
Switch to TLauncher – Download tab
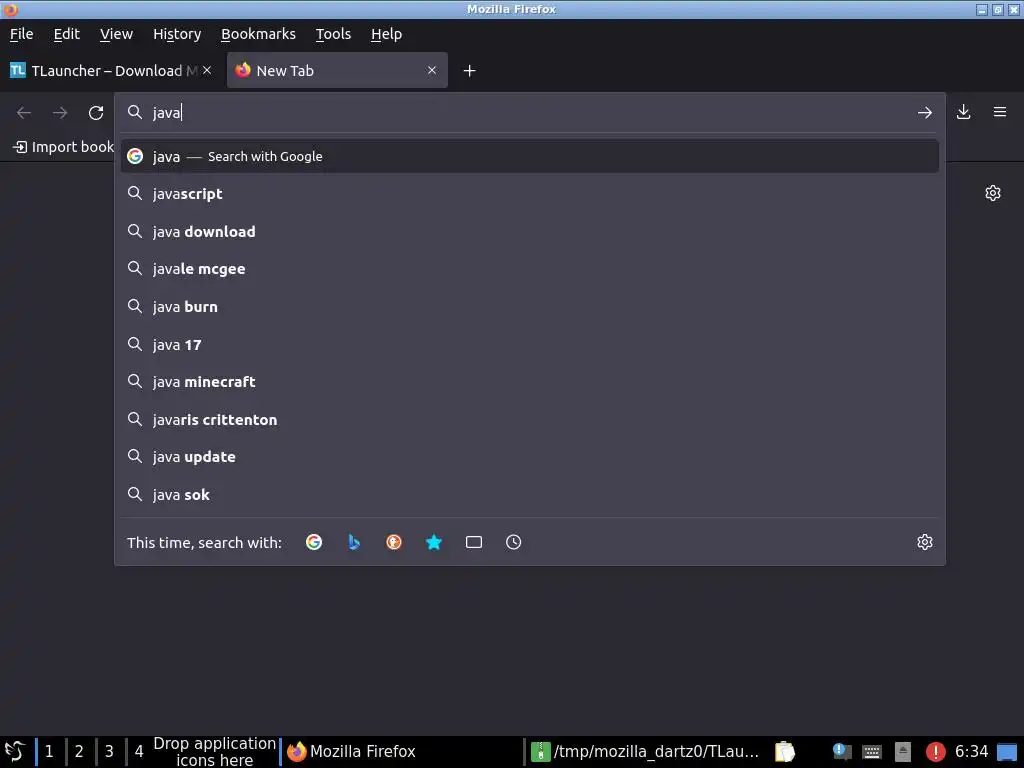[x=110, y=71]
